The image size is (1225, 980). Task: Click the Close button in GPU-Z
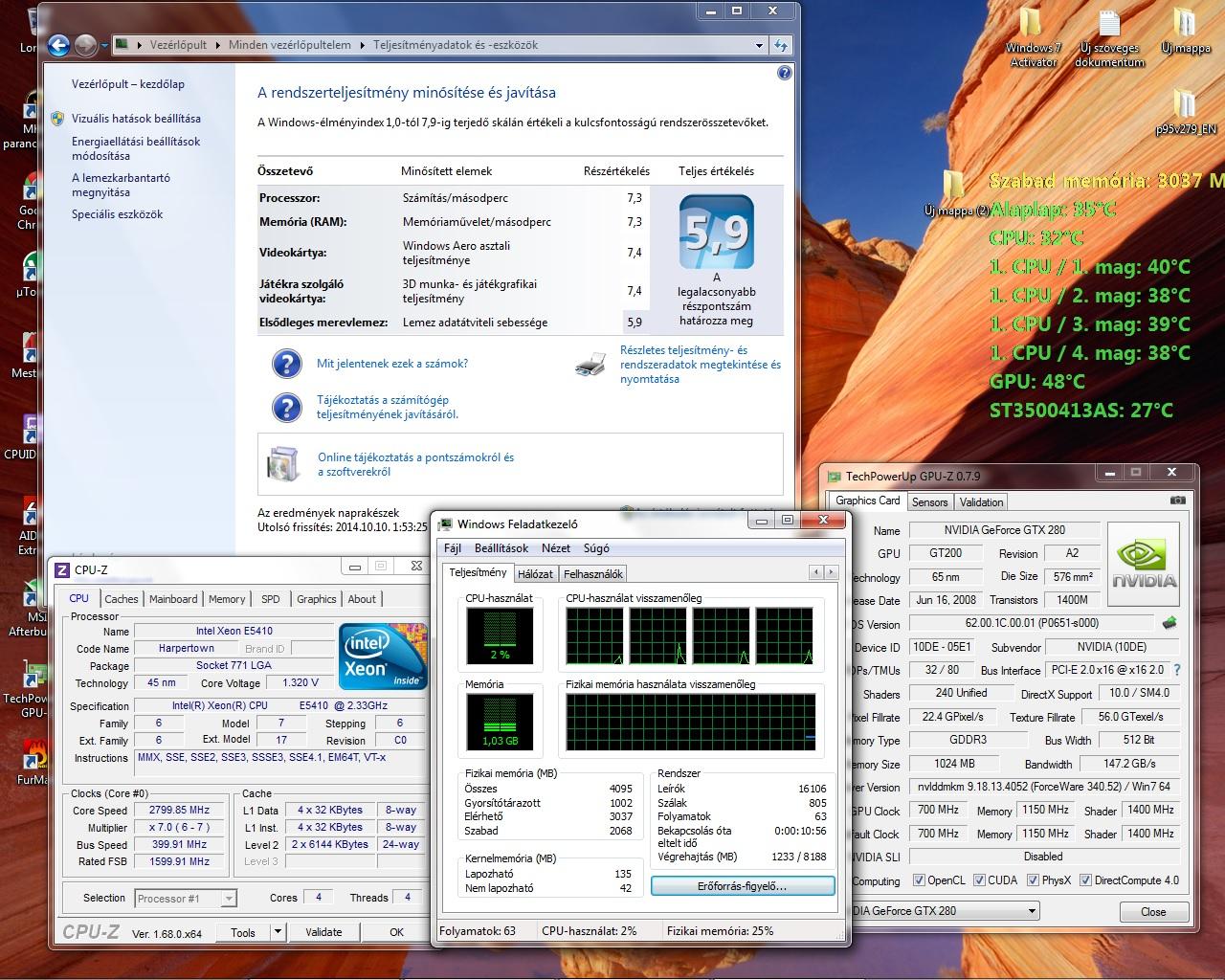(1153, 911)
